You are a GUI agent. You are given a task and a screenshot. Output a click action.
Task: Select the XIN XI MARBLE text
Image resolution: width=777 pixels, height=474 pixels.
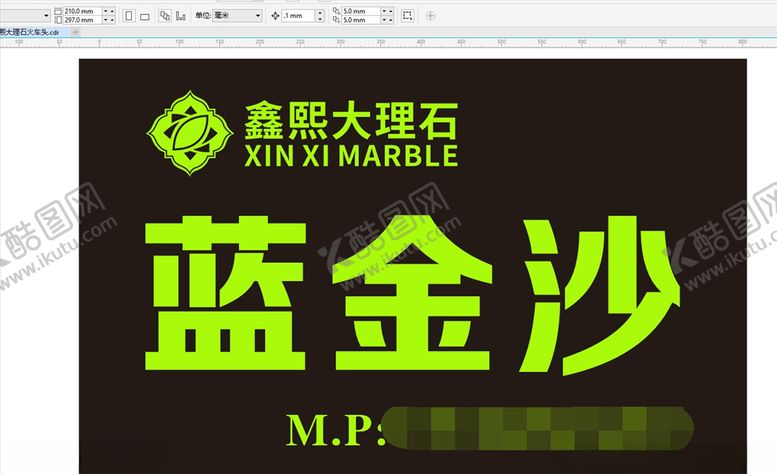[x=351, y=156]
